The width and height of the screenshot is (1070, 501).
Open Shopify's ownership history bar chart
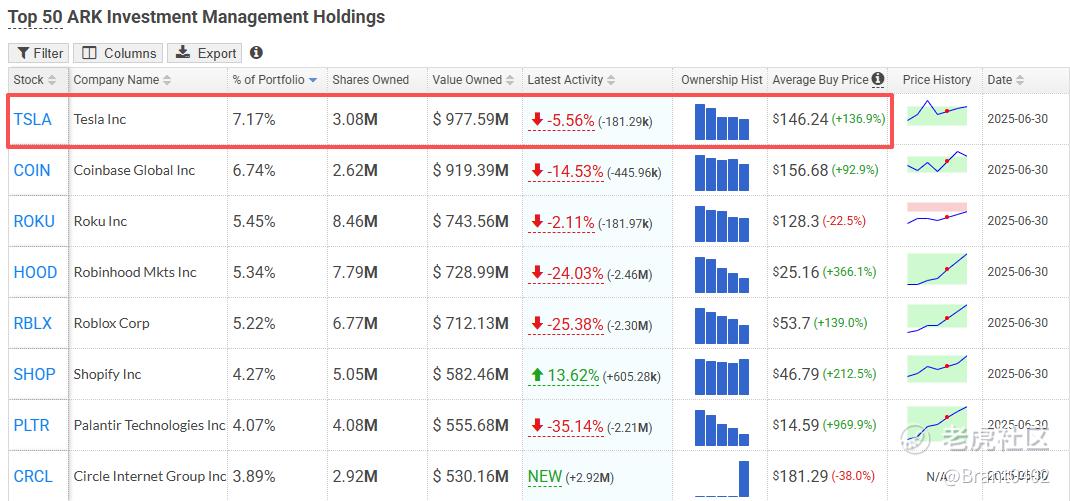click(722, 376)
